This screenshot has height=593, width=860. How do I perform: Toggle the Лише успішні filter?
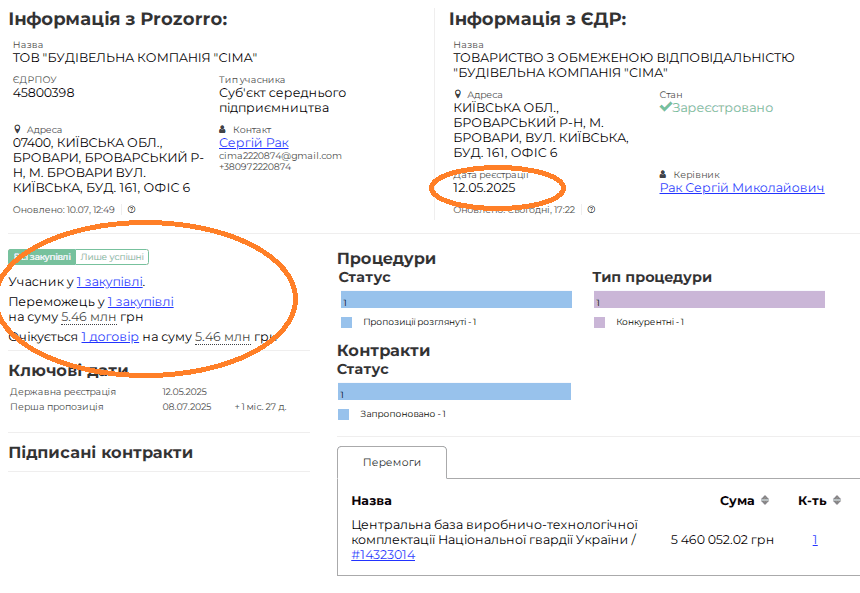click(112, 257)
